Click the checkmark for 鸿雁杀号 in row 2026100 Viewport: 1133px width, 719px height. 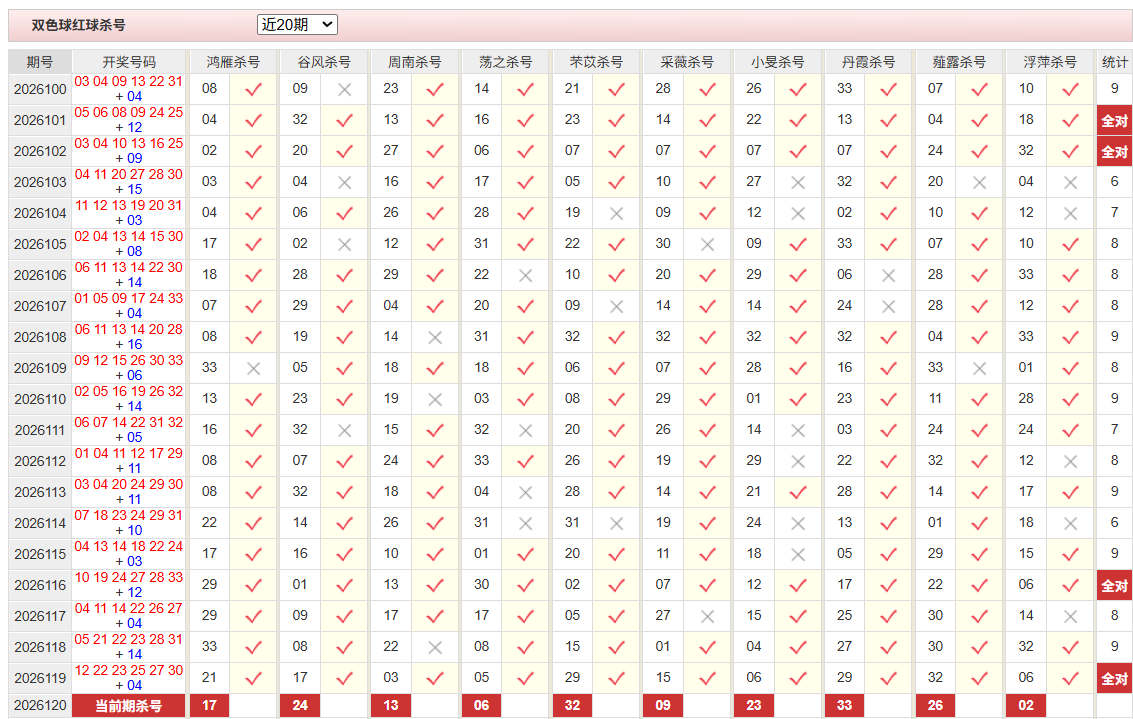(x=254, y=90)
